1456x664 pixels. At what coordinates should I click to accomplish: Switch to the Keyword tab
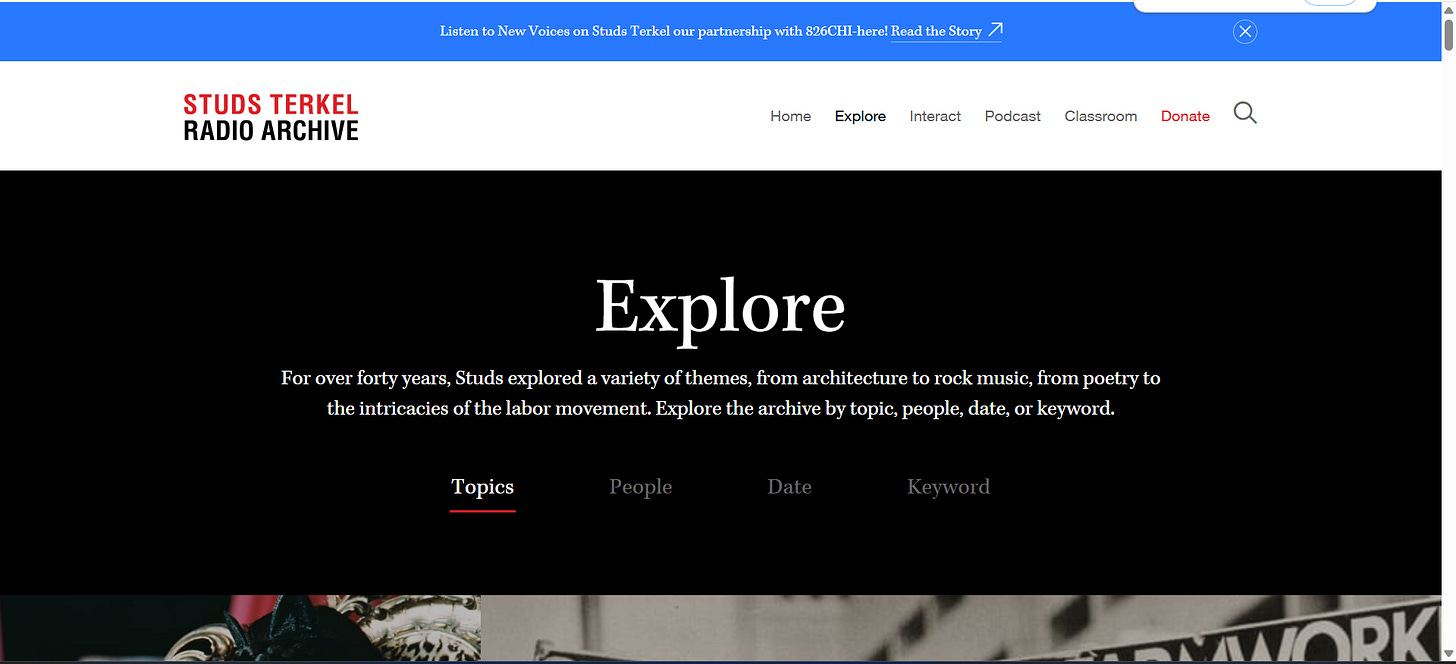(x=948, y=487)
